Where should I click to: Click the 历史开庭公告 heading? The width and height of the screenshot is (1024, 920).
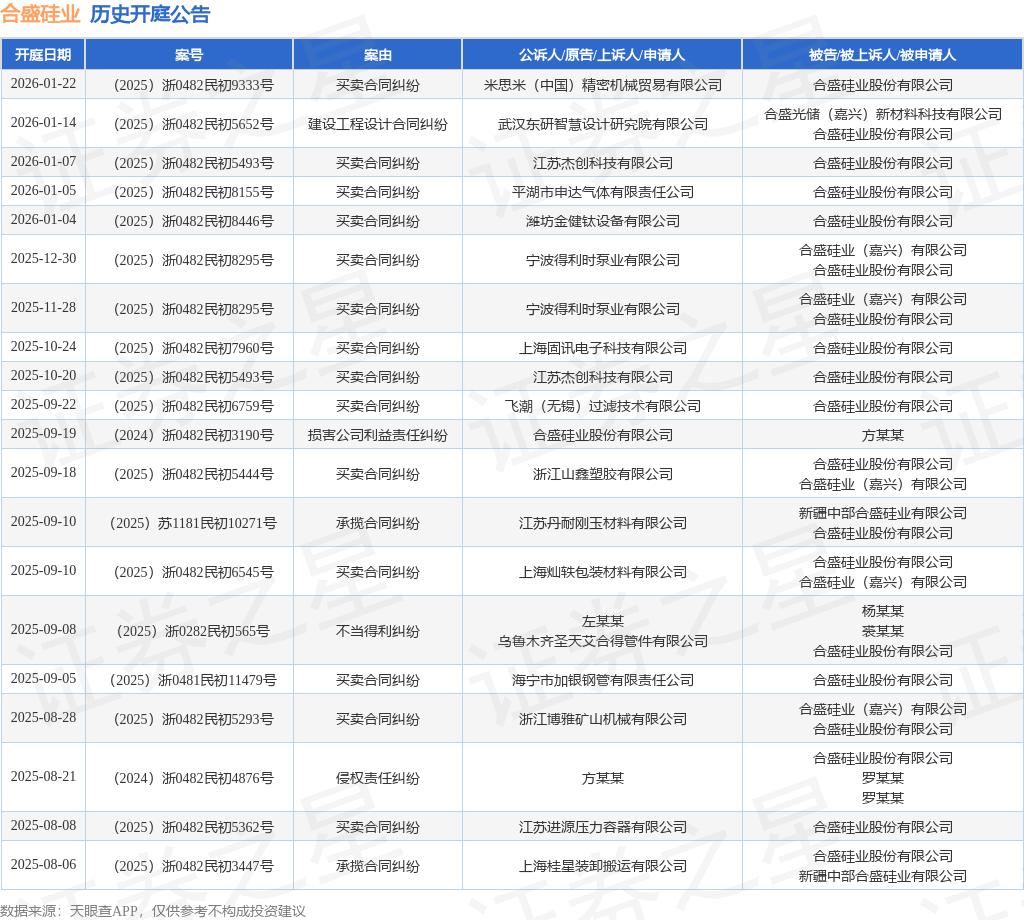[150, 14]
